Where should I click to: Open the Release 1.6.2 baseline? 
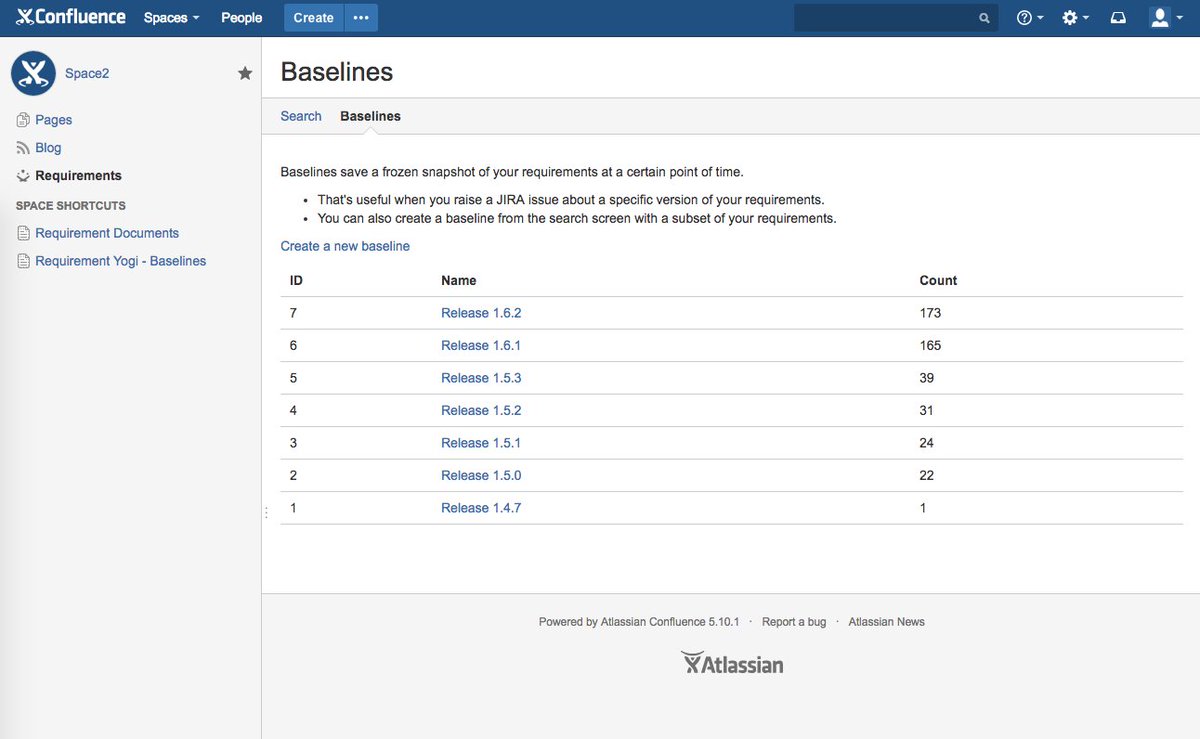481,312
